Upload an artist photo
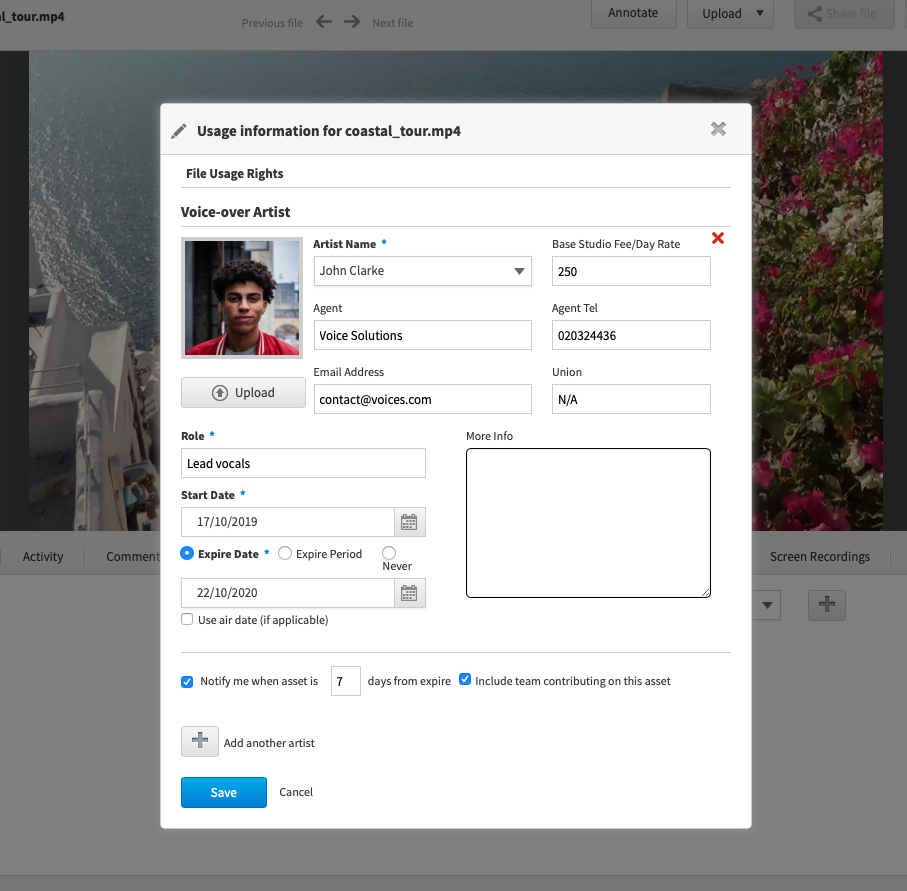The image size is (907, 891). tap(243, 393)
